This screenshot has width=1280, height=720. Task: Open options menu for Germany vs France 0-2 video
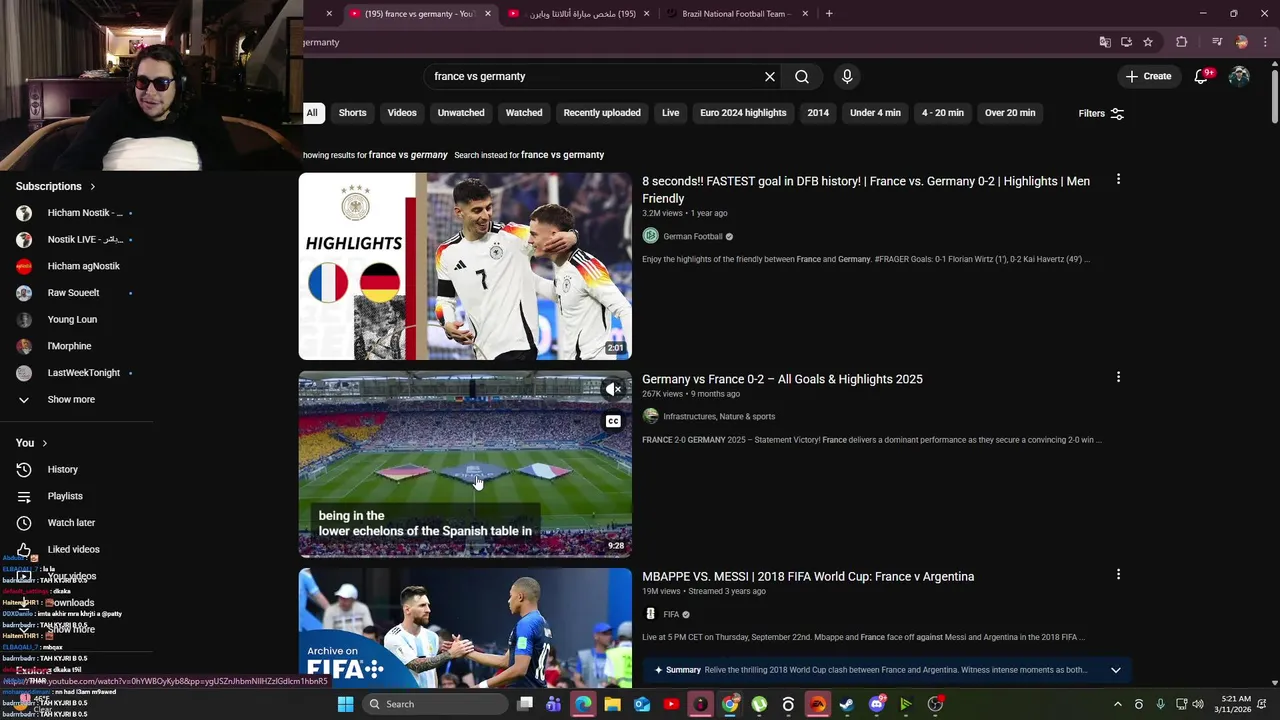pos(1118,377)
